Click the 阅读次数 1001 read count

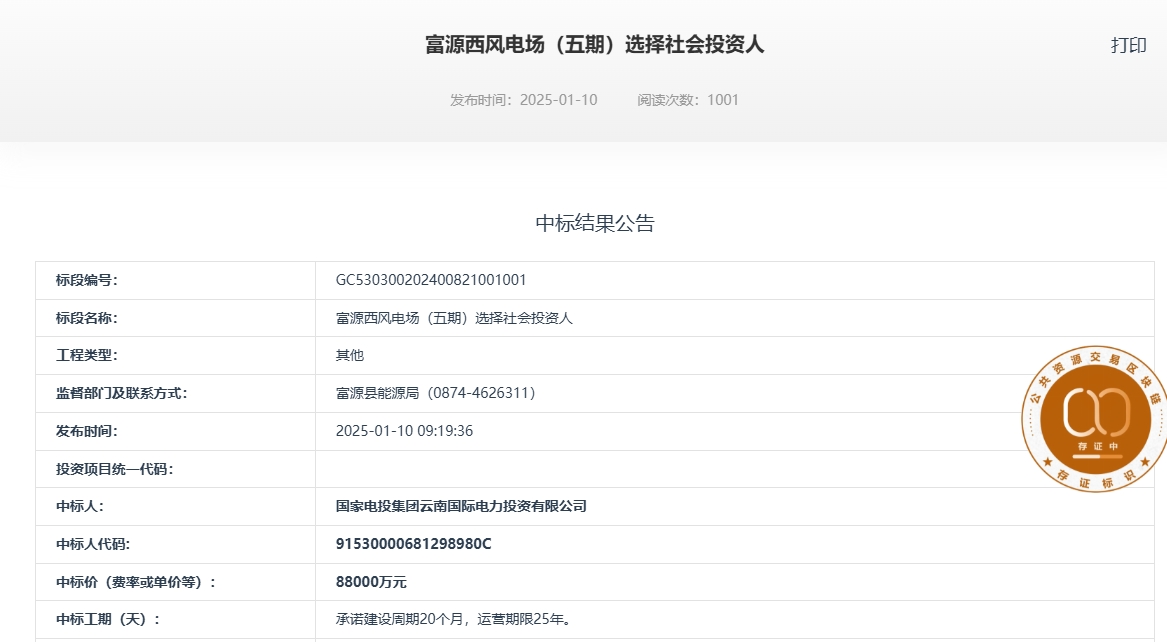pos(688,100)
